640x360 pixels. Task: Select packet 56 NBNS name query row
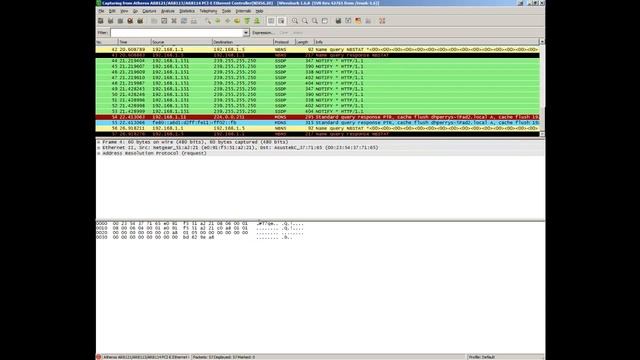[x=318, y=129]
